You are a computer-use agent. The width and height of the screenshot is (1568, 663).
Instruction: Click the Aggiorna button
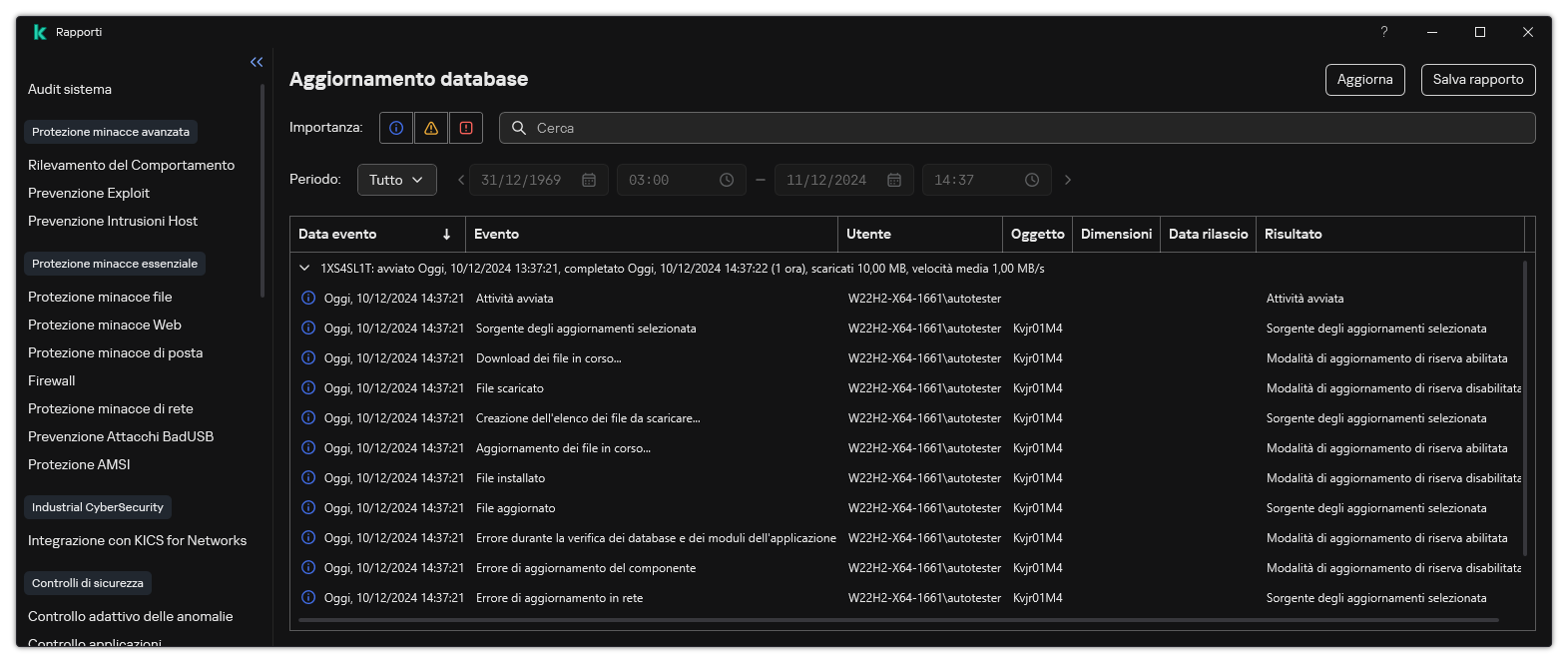1364,80
